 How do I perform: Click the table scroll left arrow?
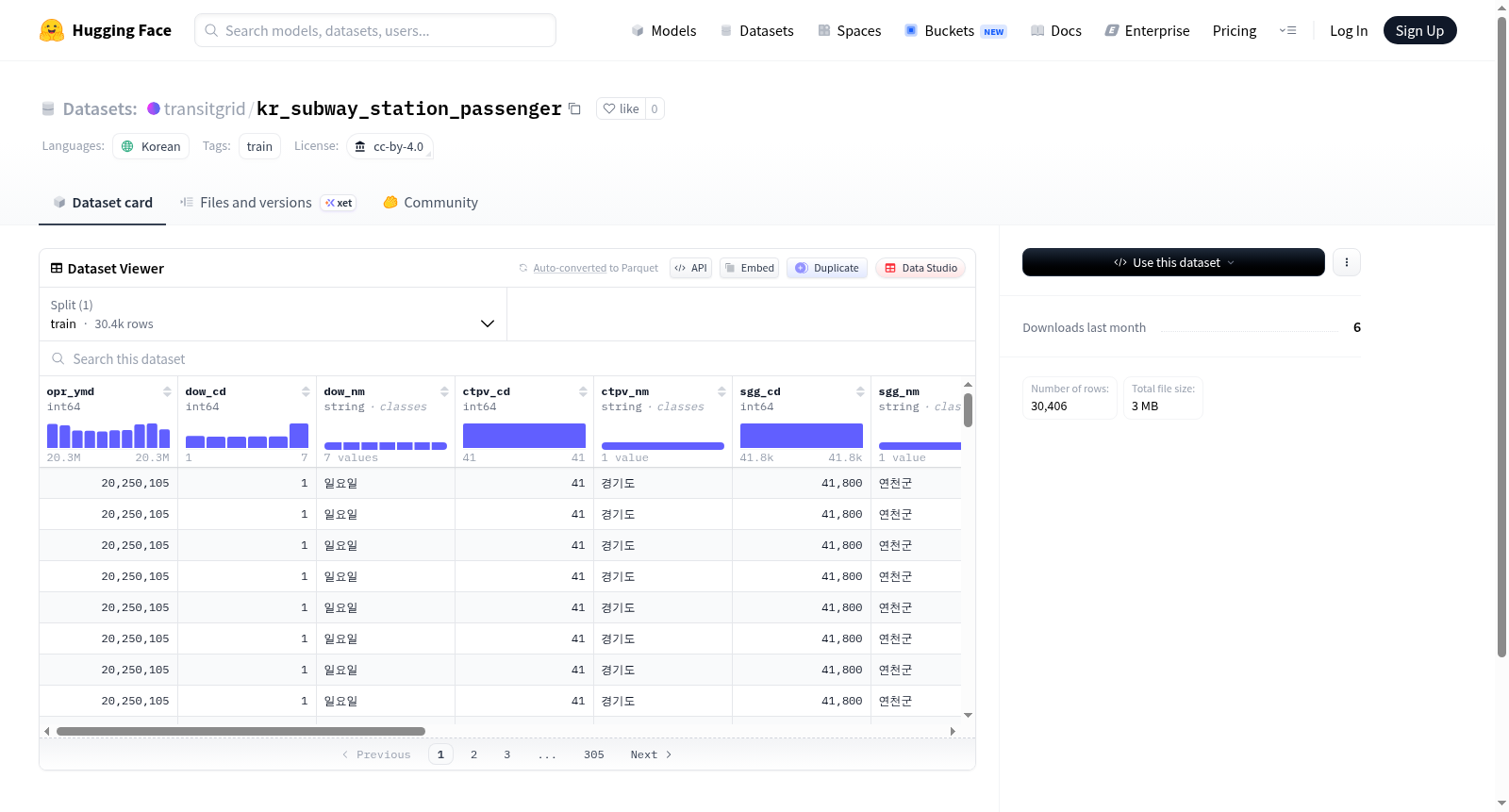(x=47, y=731)
